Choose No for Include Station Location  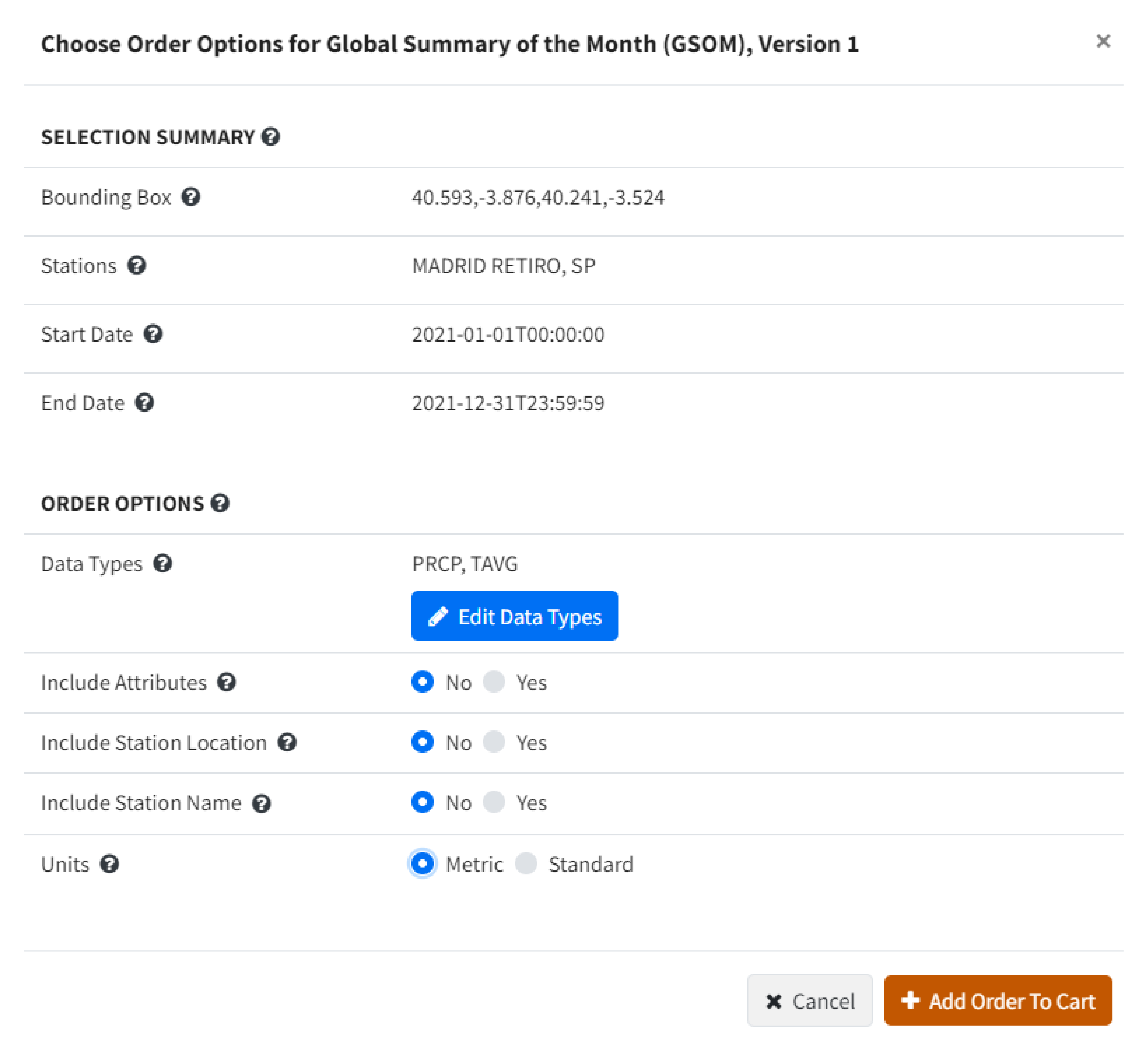pyautogui.click(x=423, y=742)
